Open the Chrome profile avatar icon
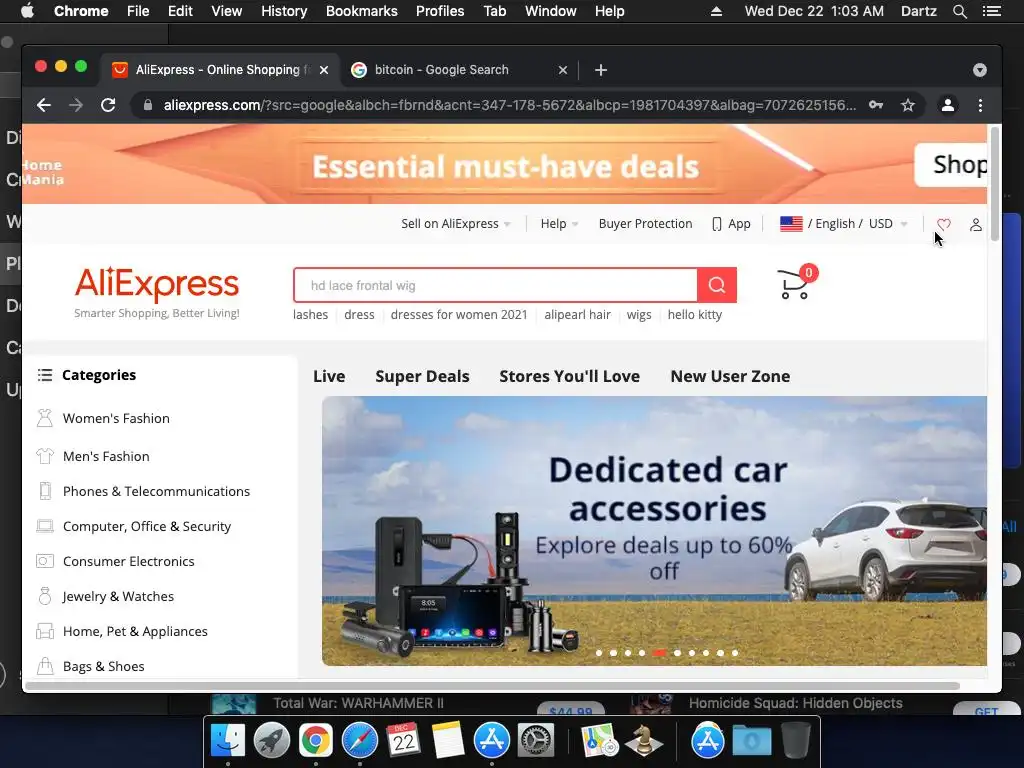 click(948, 105)
